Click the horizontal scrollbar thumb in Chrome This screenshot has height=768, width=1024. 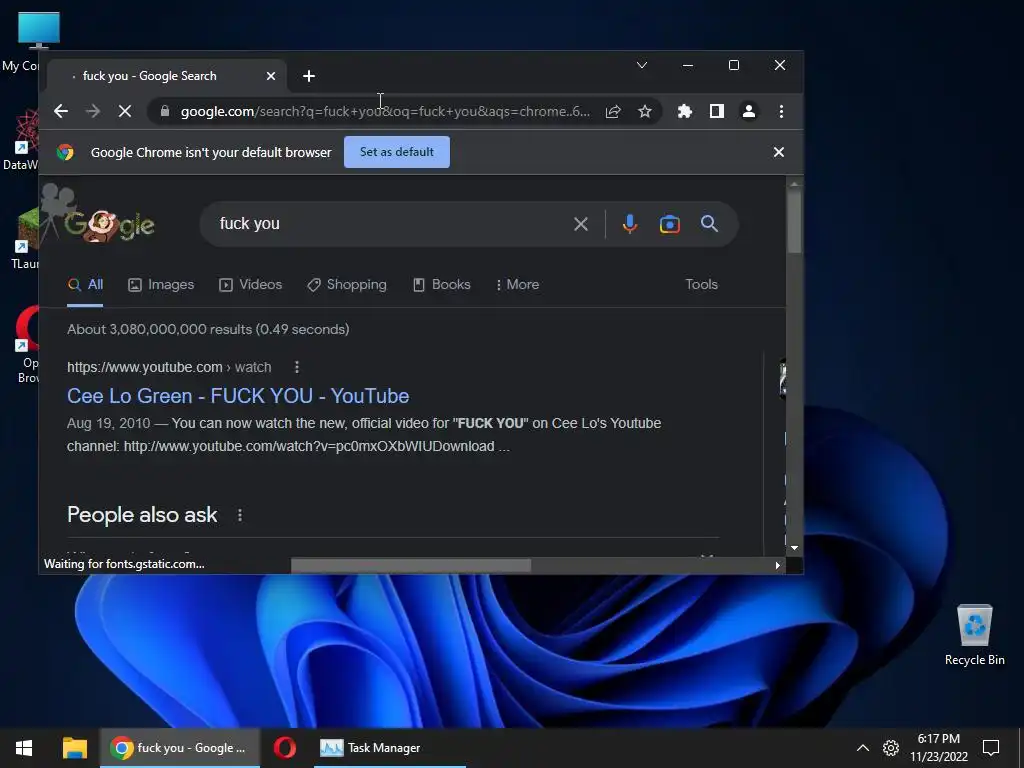coord(411,566)
